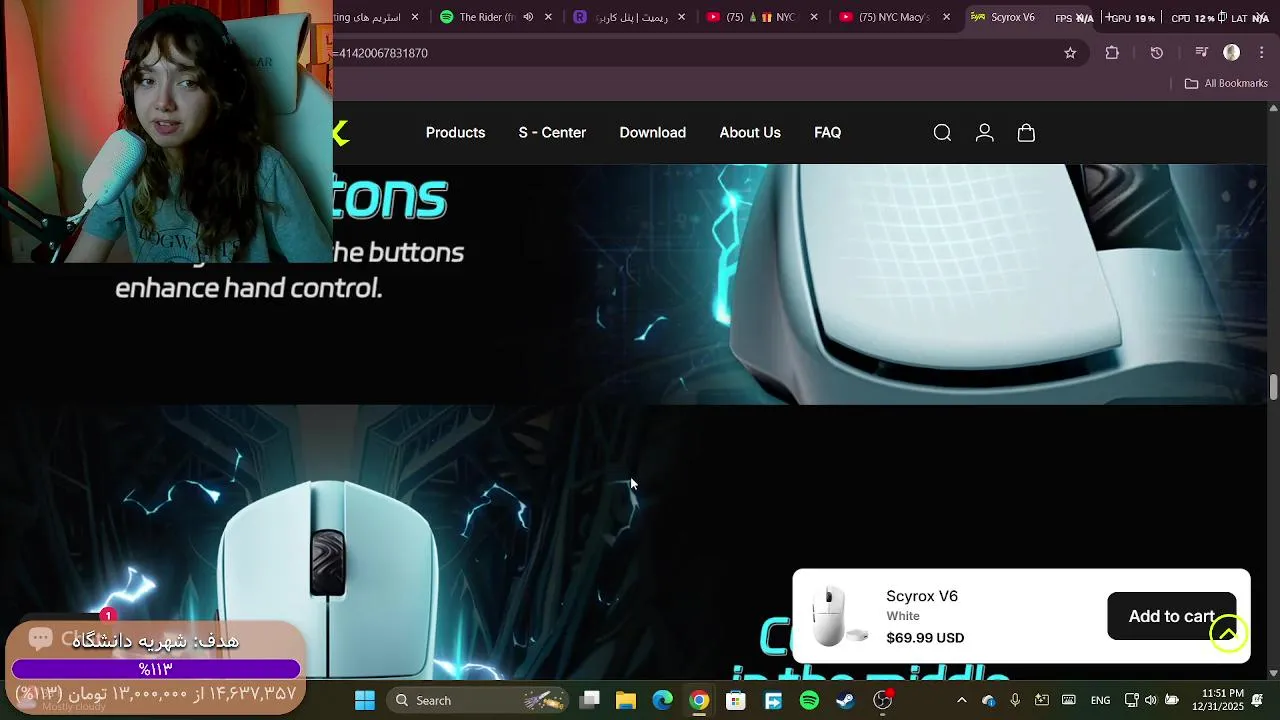Launch Microsoft Edge from the taskbar
The height and width of the screenshot is (720, 1280).
tap(663, 700)
